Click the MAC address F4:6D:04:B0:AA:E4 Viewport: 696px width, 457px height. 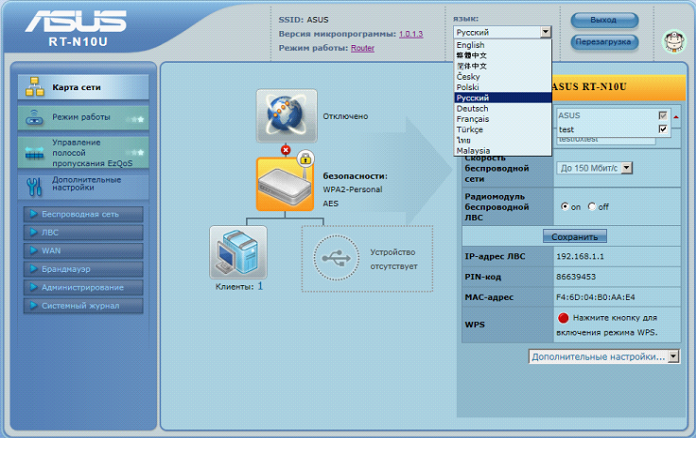click(595, 297)
